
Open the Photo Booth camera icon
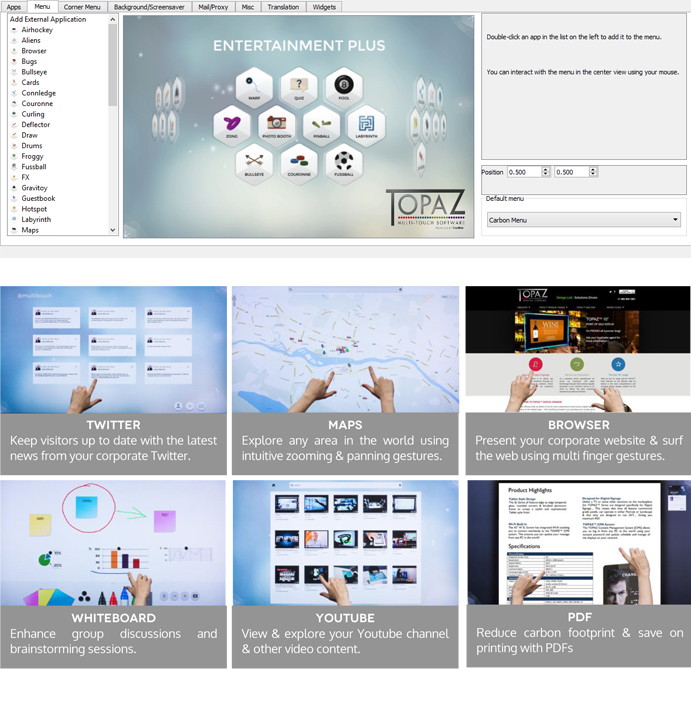[276, 124]
